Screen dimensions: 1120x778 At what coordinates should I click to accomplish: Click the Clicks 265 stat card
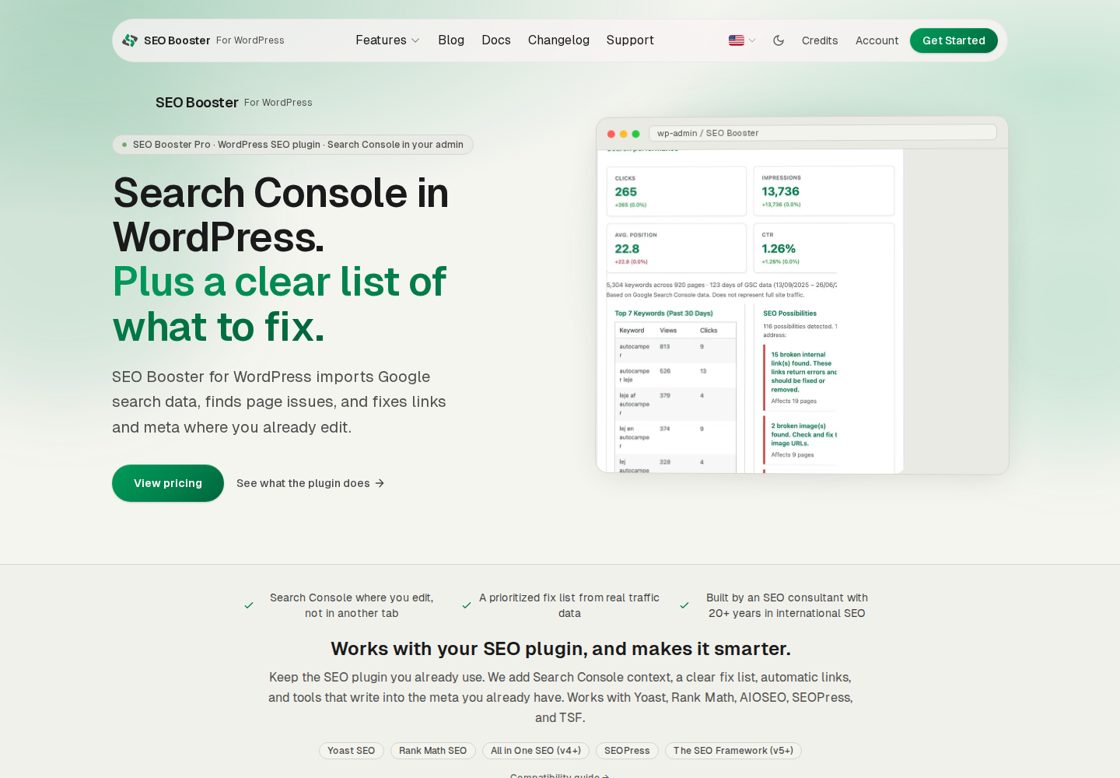tap(676, 191)
